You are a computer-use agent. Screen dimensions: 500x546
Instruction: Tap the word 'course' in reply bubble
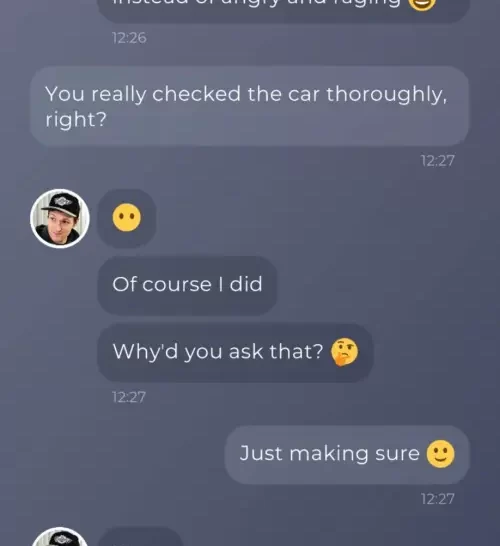(177, 285)
